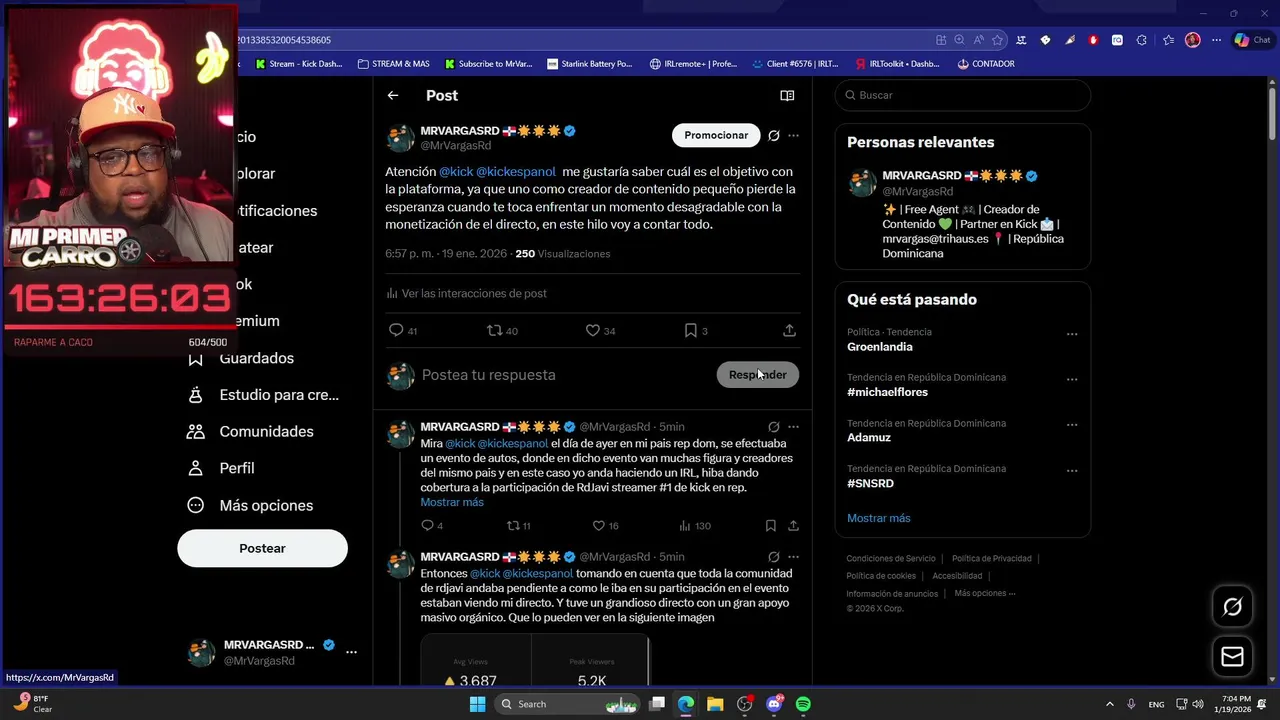Open options for the Adamuz trend
This screenshot has width=1280, height=720.
1072,425
